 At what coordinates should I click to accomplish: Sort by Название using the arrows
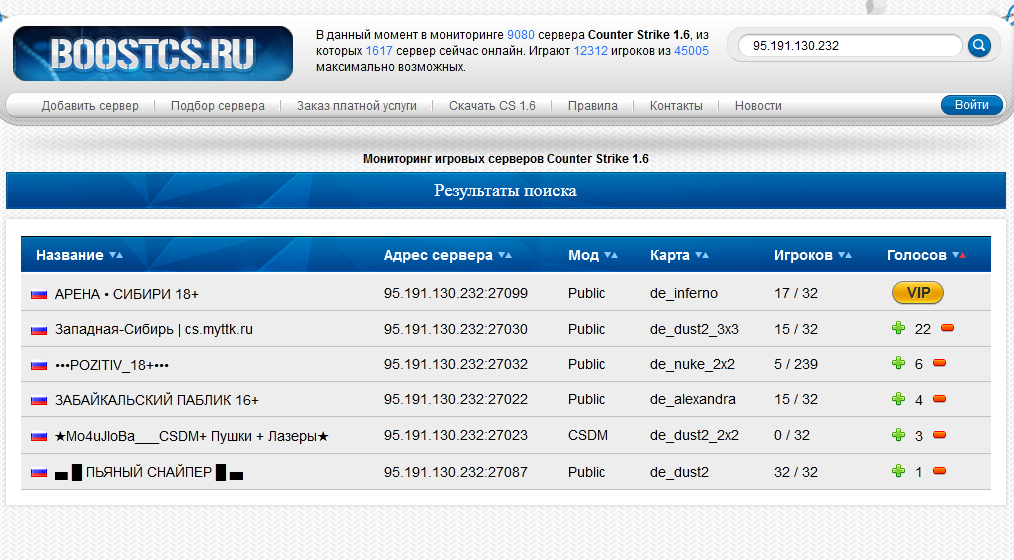(116, 255)
